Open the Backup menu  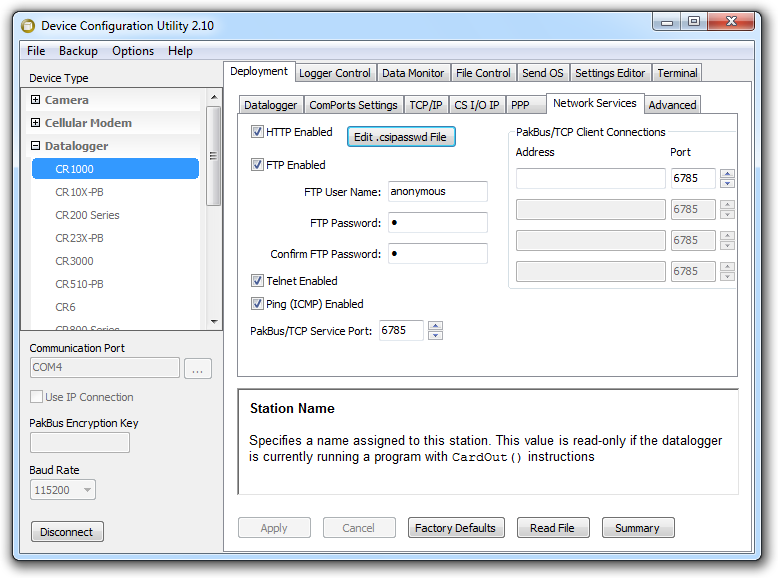click(78, 51)
